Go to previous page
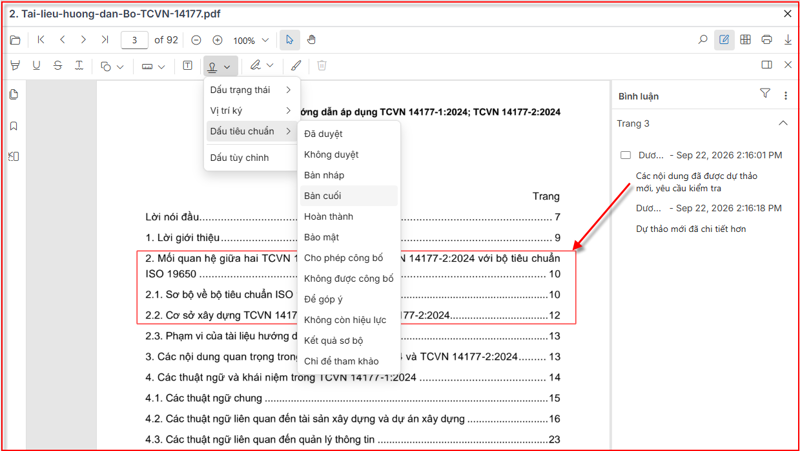The width and height of the screenshot is (800, 451). click(x=62, y=40)
